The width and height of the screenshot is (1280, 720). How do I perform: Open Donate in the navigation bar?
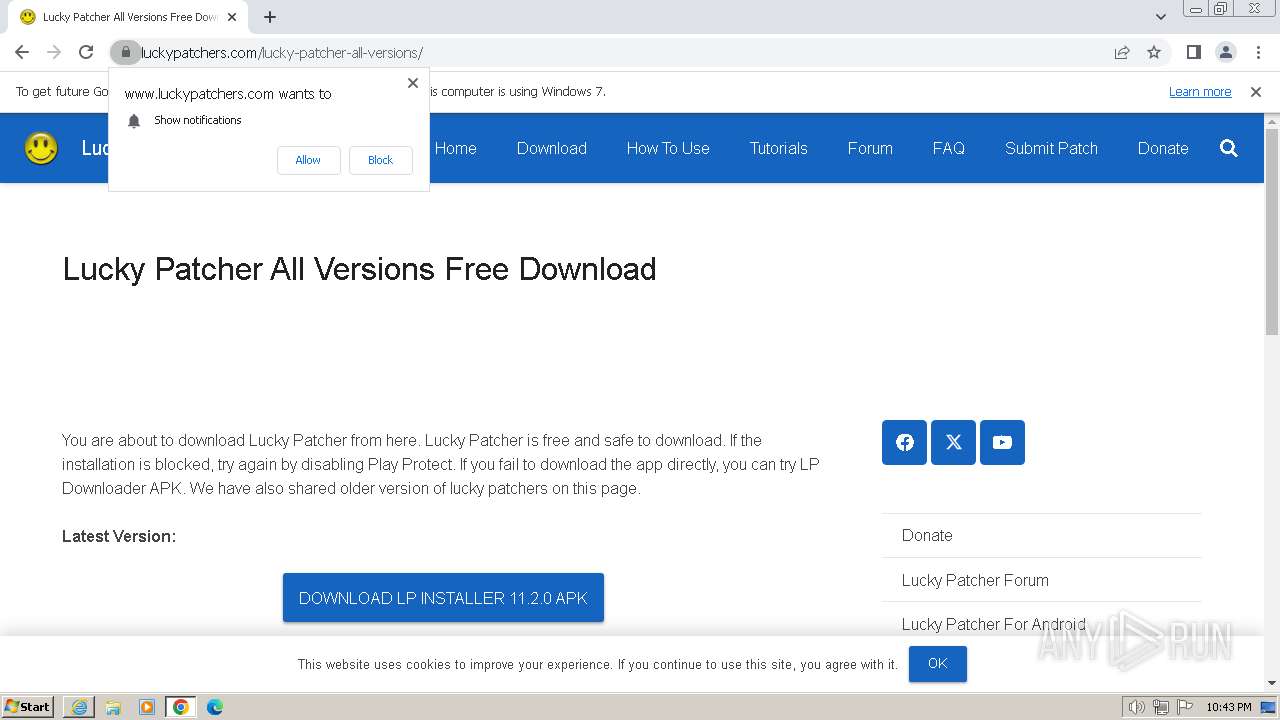(x=1163, y=148)
